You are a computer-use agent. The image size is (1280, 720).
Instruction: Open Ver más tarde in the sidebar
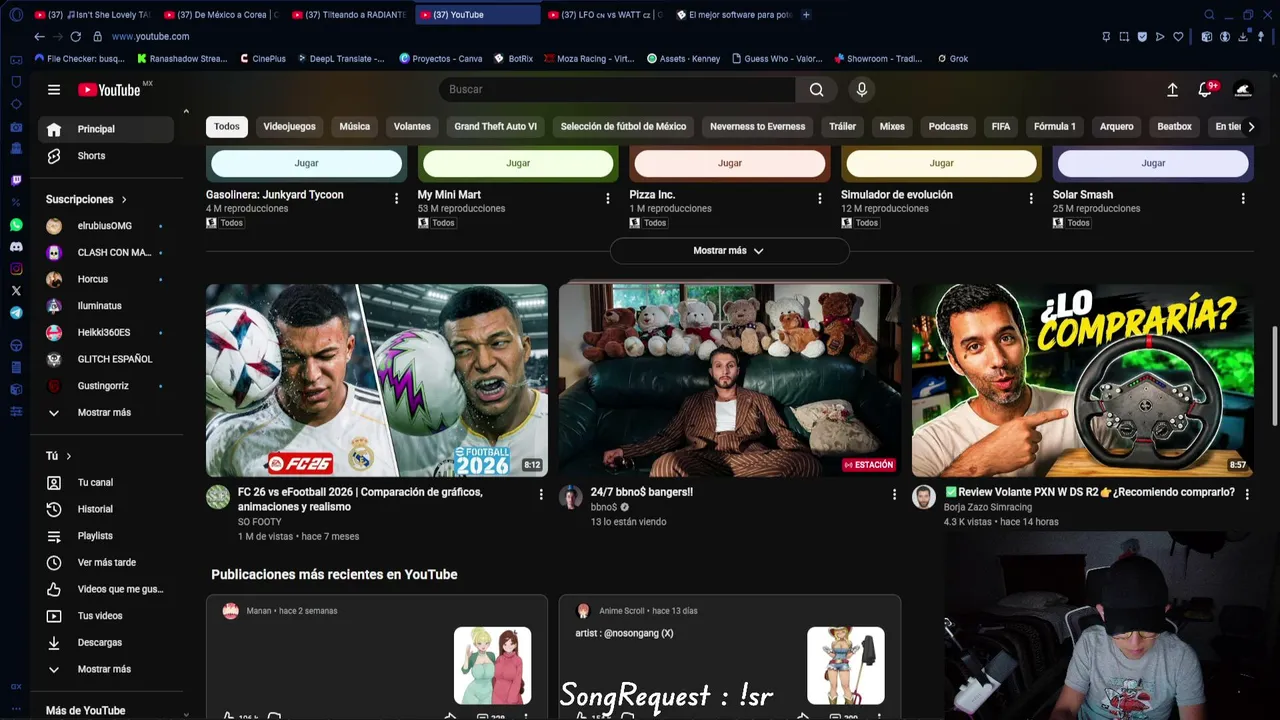click(106, 563)
